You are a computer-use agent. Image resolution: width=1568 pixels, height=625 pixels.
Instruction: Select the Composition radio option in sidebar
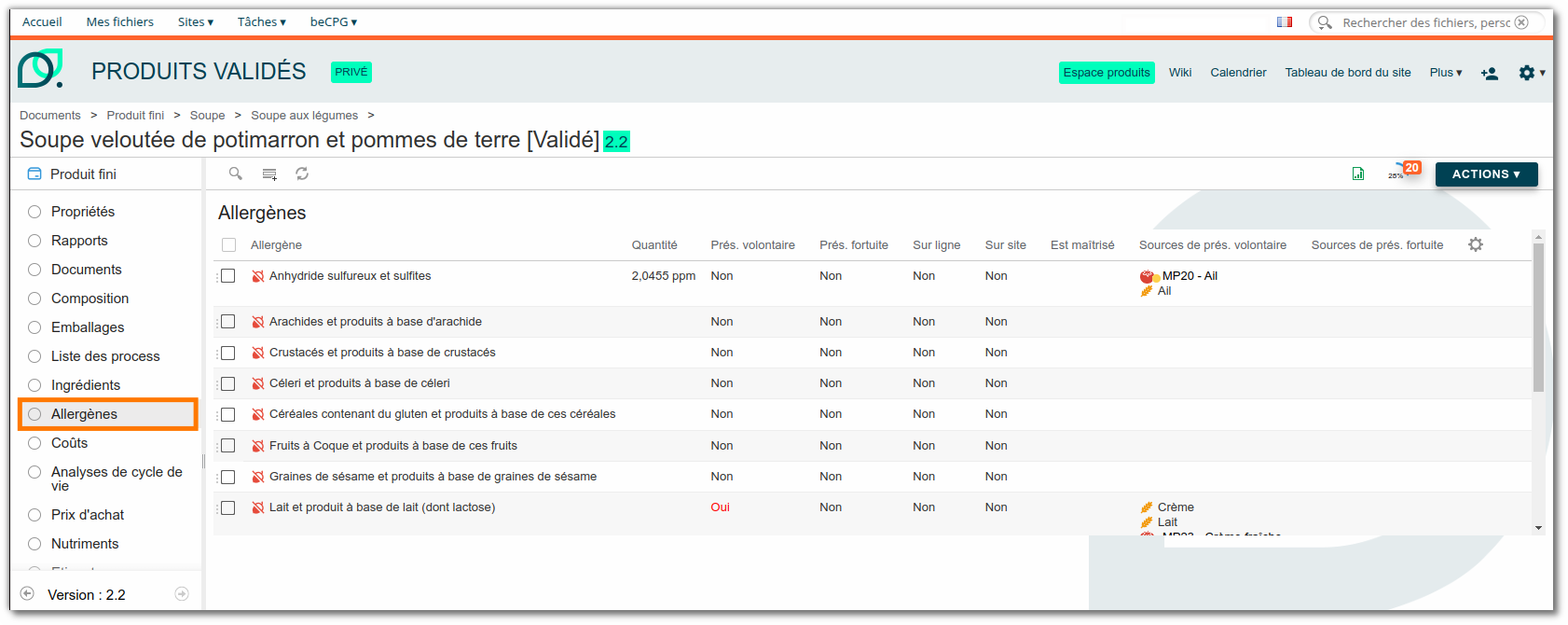[x=34, y=299]
